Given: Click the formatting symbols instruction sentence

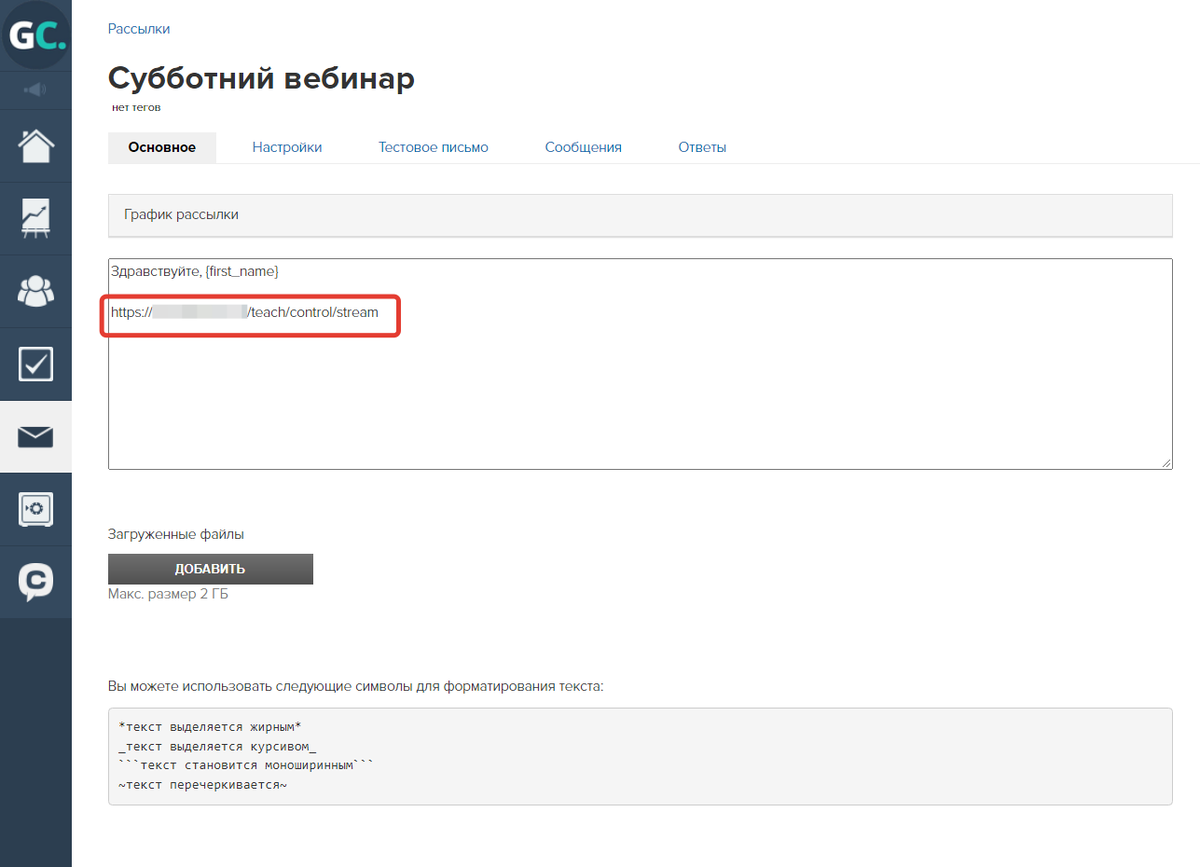Looking at the screenshot, I should coord(356,687).
